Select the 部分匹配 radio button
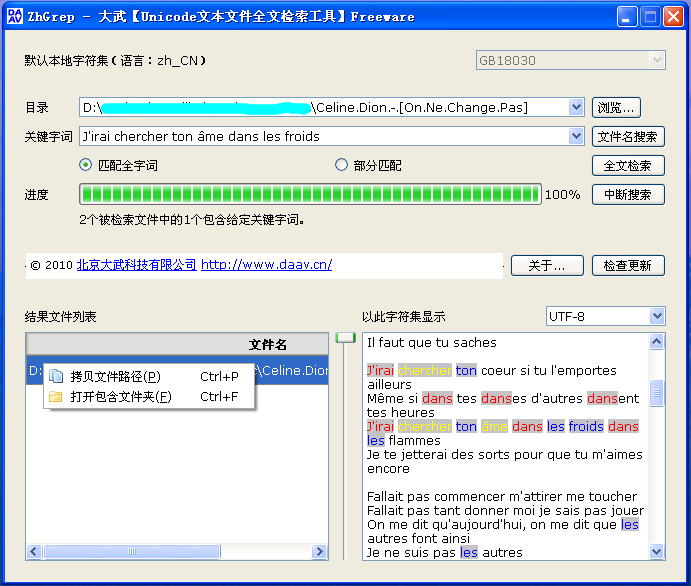Viewport: 691px width, 586px height. click(341, 165)
